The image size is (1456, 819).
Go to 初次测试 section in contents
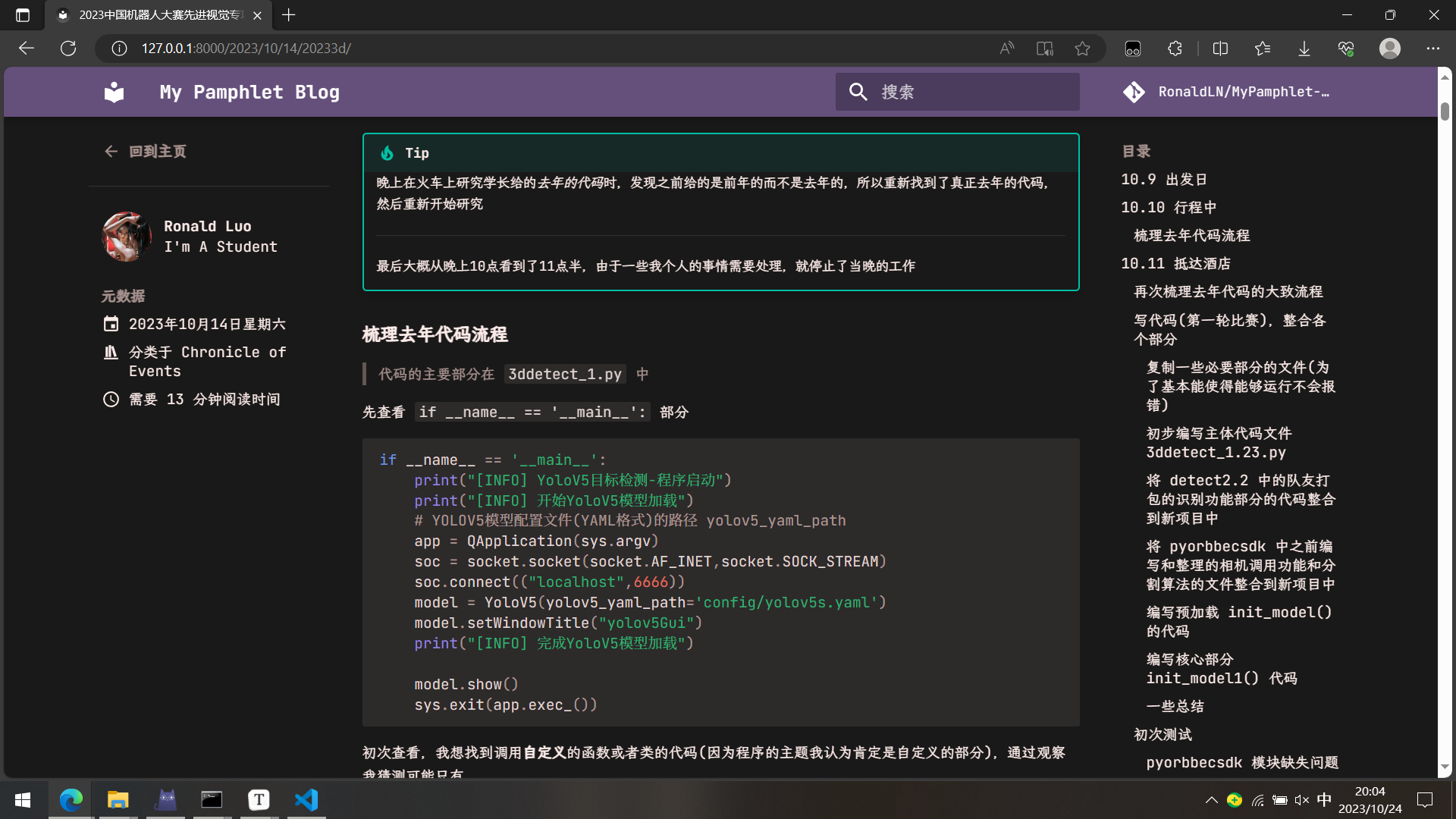[1163, 734]
